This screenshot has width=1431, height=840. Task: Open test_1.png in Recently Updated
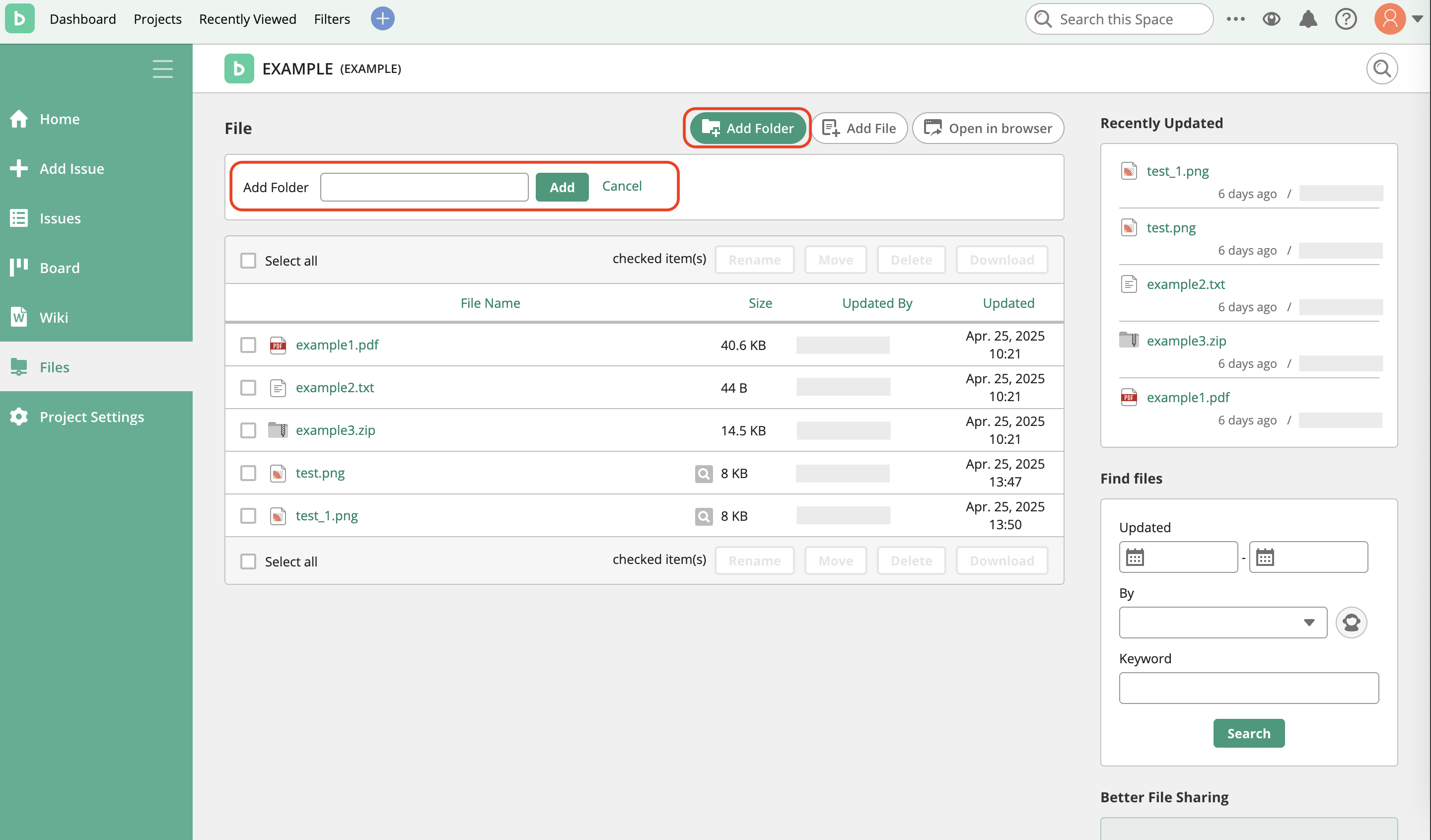coord(1177,171)
